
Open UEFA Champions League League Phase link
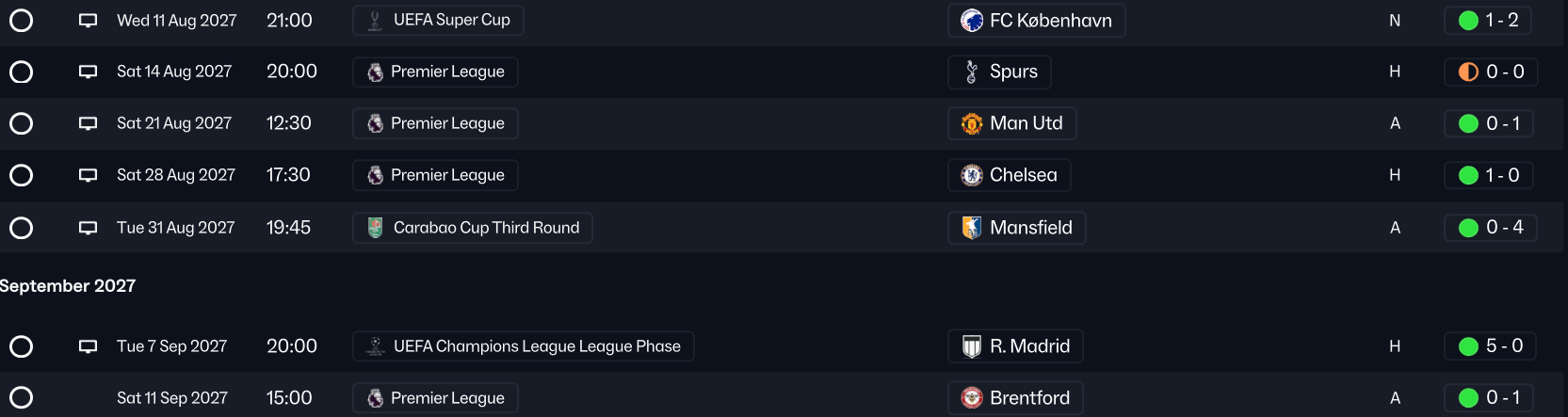coord(524,346)
